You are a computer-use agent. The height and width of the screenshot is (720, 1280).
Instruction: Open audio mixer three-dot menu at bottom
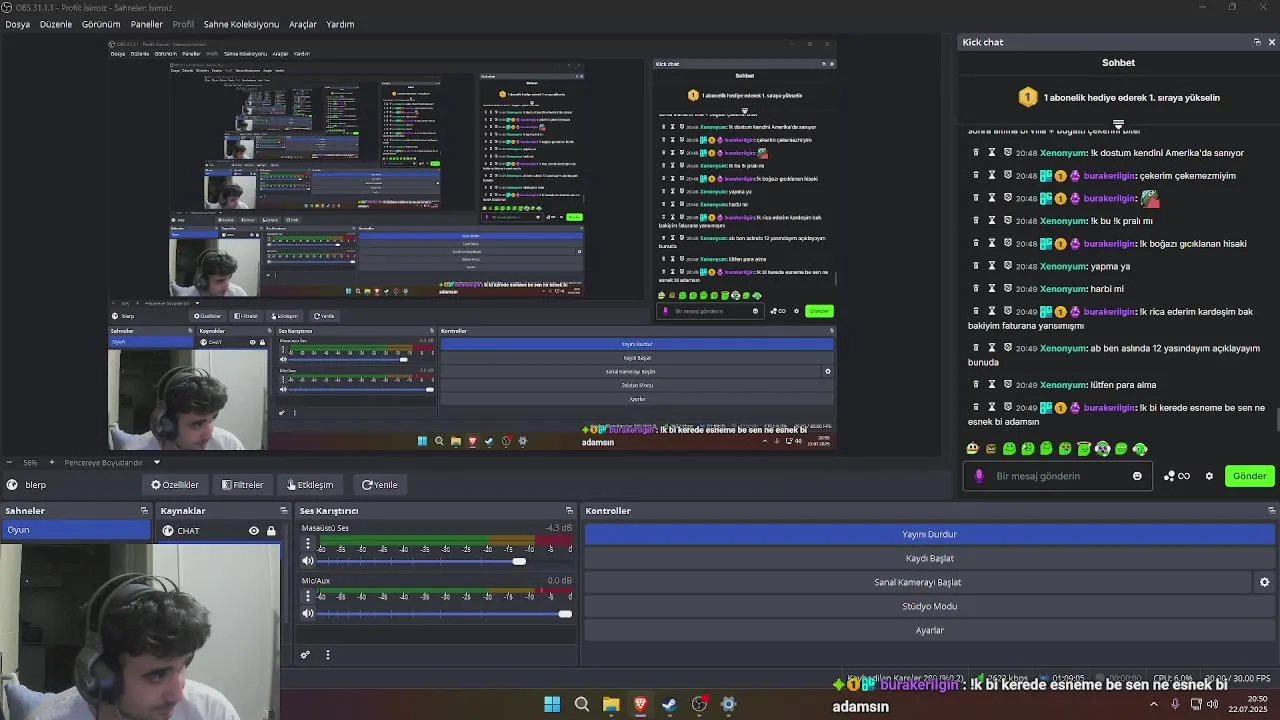(327, 655)
